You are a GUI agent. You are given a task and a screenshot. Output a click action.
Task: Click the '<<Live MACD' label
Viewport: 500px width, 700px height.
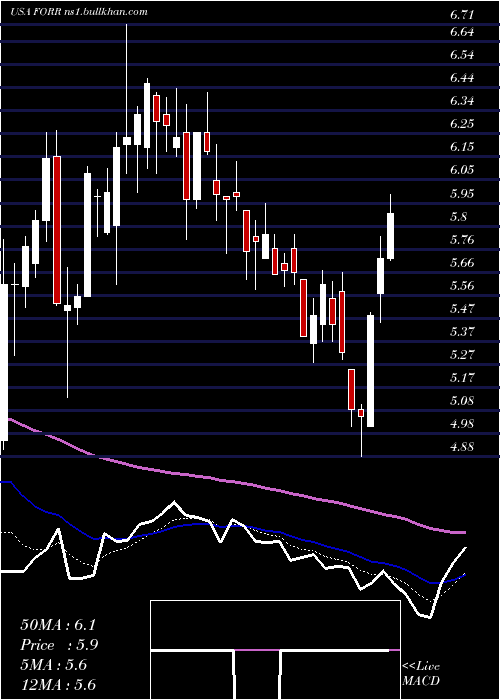tap(421, 673)
